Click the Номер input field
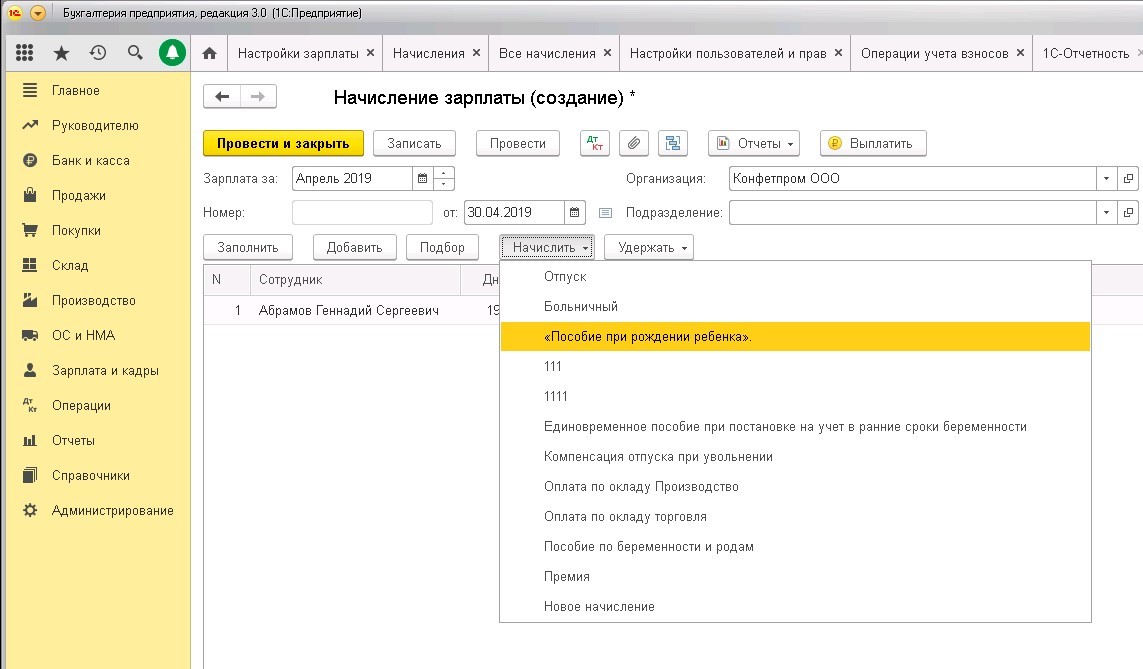 (362, 212)
